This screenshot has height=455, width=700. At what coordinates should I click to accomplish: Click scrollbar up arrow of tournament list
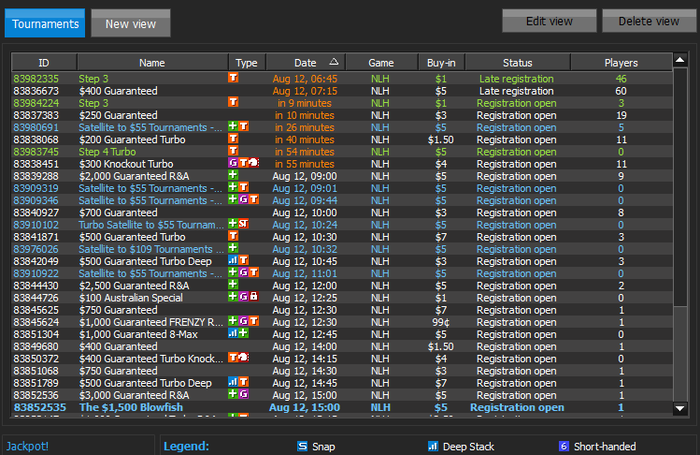coord(680,60)
